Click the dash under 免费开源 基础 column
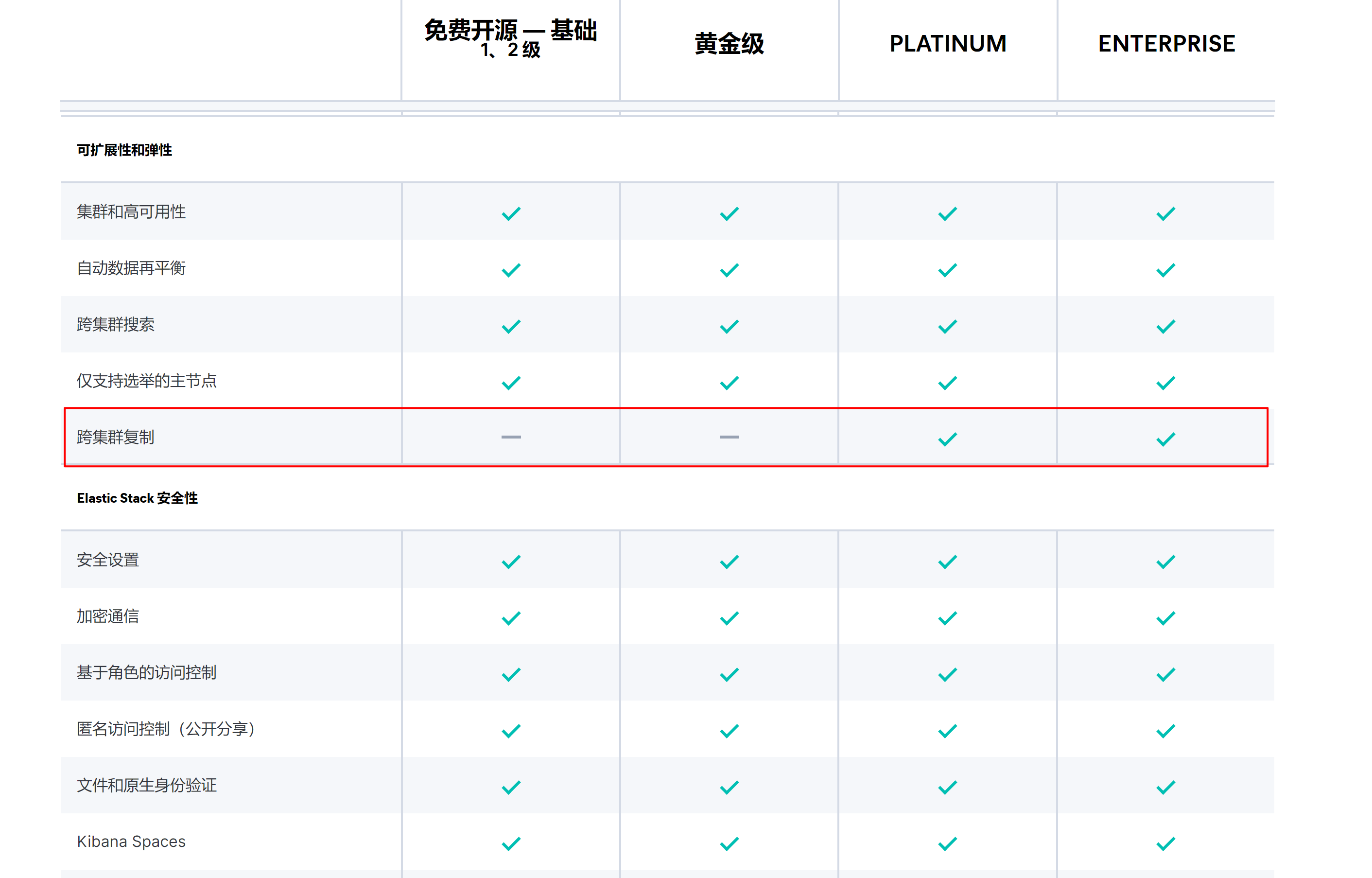The image size is (1372, 878). (x=511, y=437)
